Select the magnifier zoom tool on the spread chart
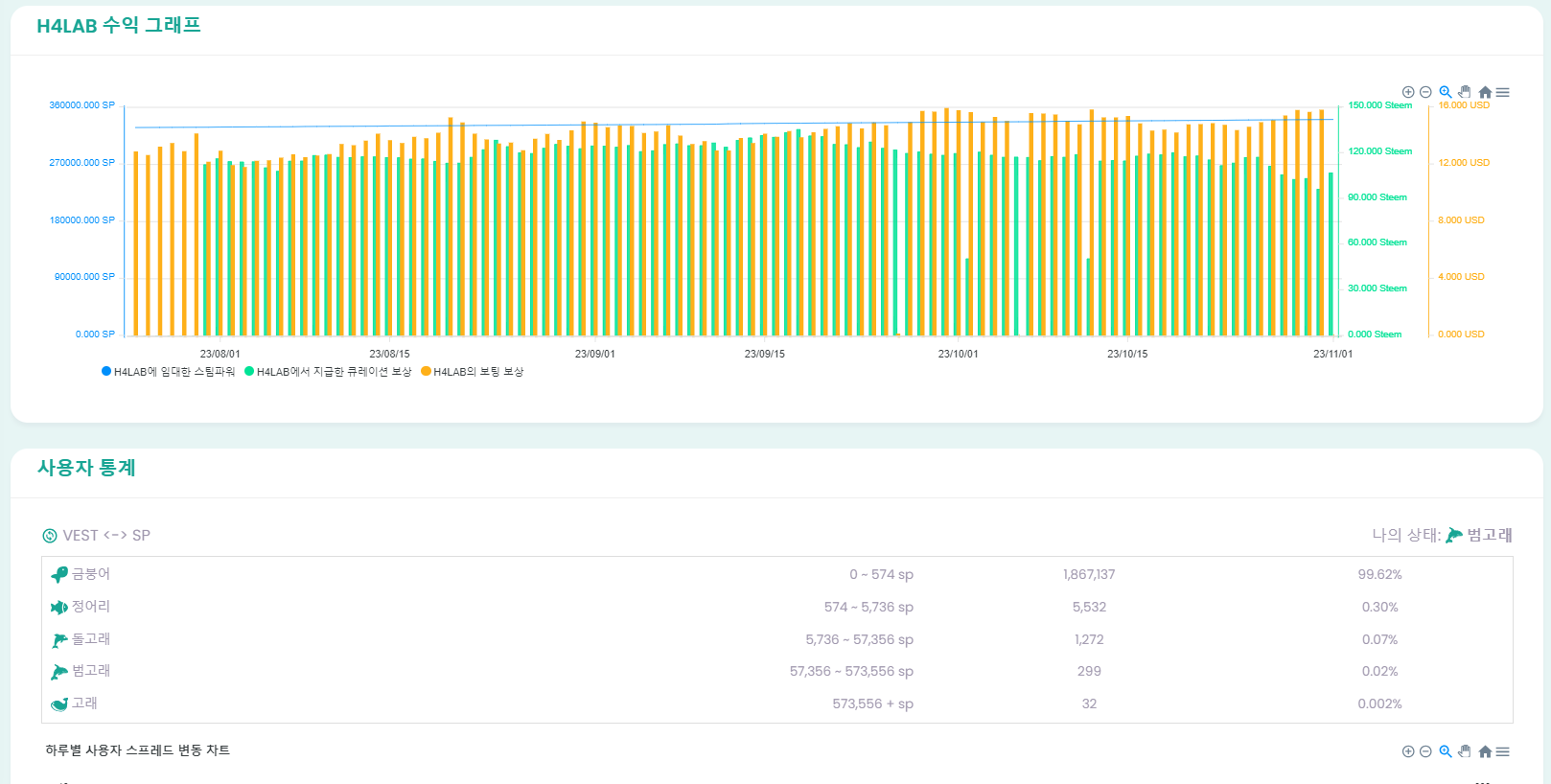The image size is (1551, 784). coord(1446,751)
